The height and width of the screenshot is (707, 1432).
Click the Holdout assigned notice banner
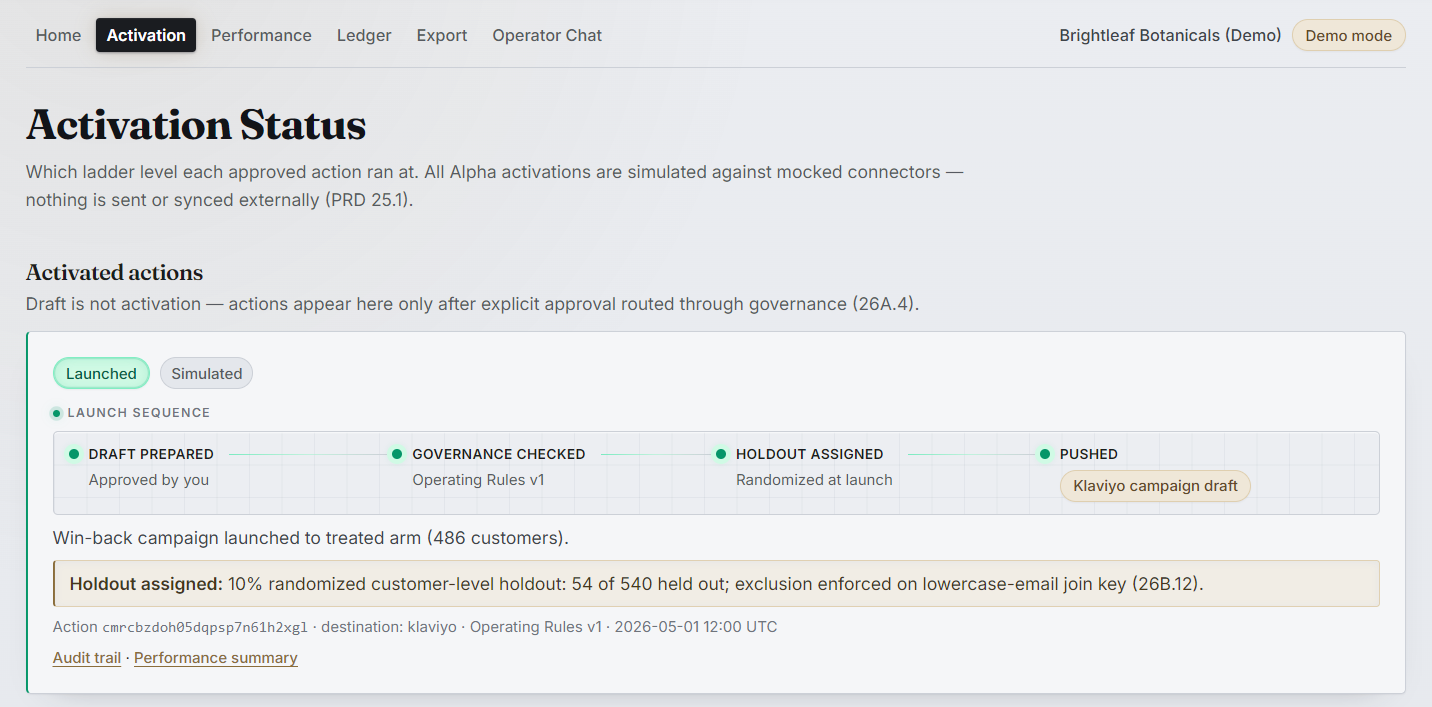[x=716, y=584]
